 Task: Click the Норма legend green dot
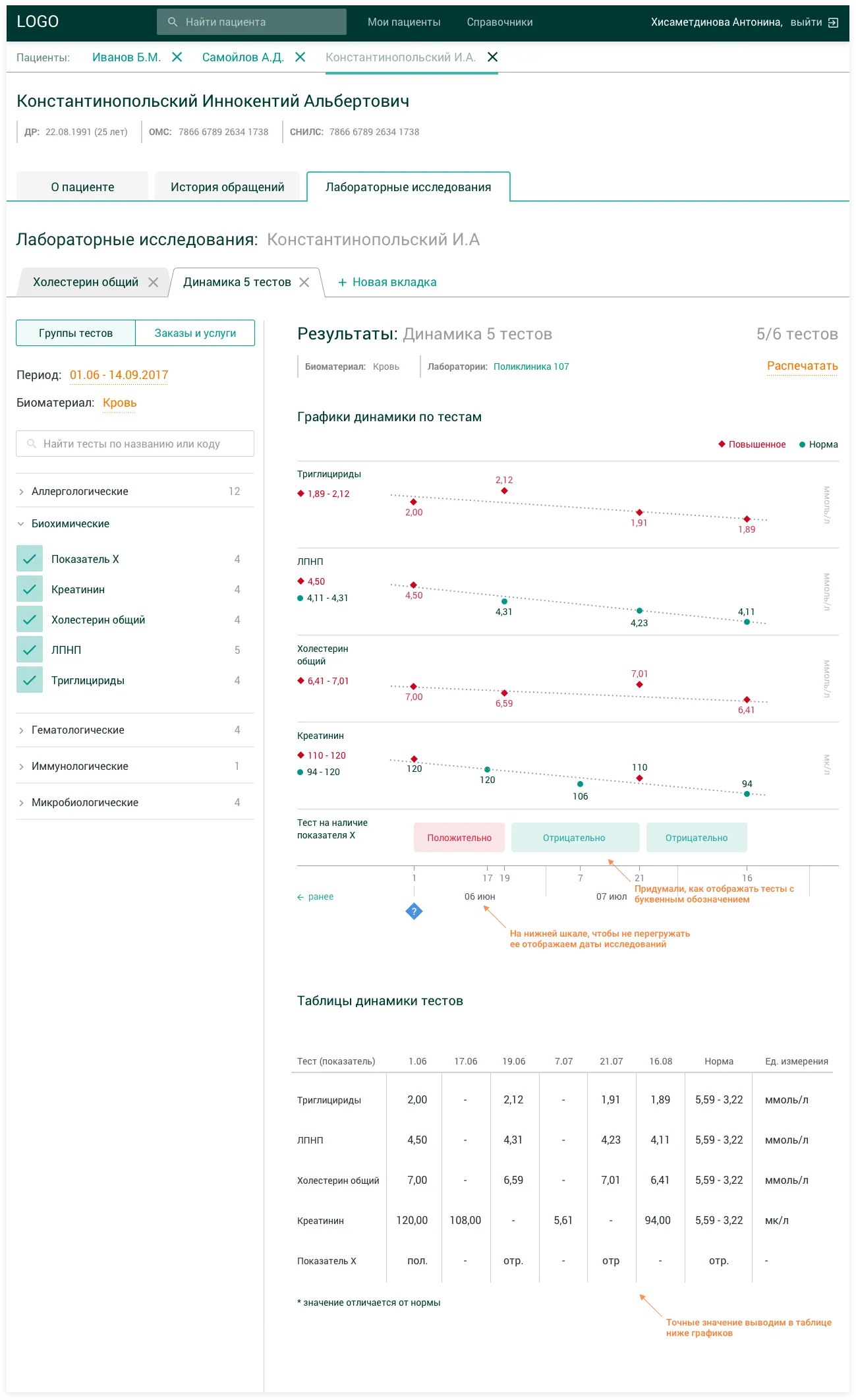tap(802, 445)
